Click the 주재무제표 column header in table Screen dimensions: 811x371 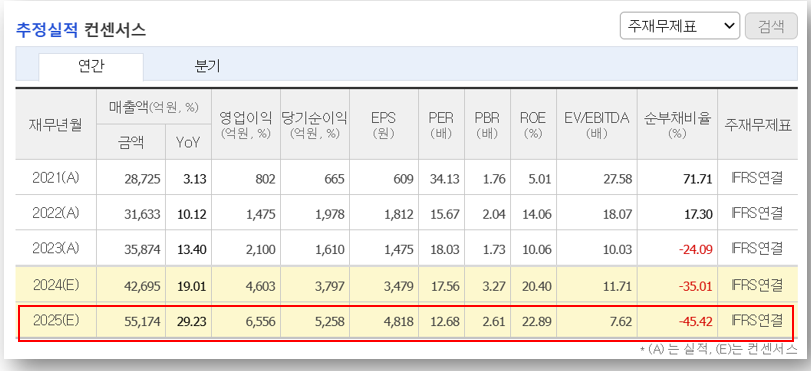(x=758, y=125)
